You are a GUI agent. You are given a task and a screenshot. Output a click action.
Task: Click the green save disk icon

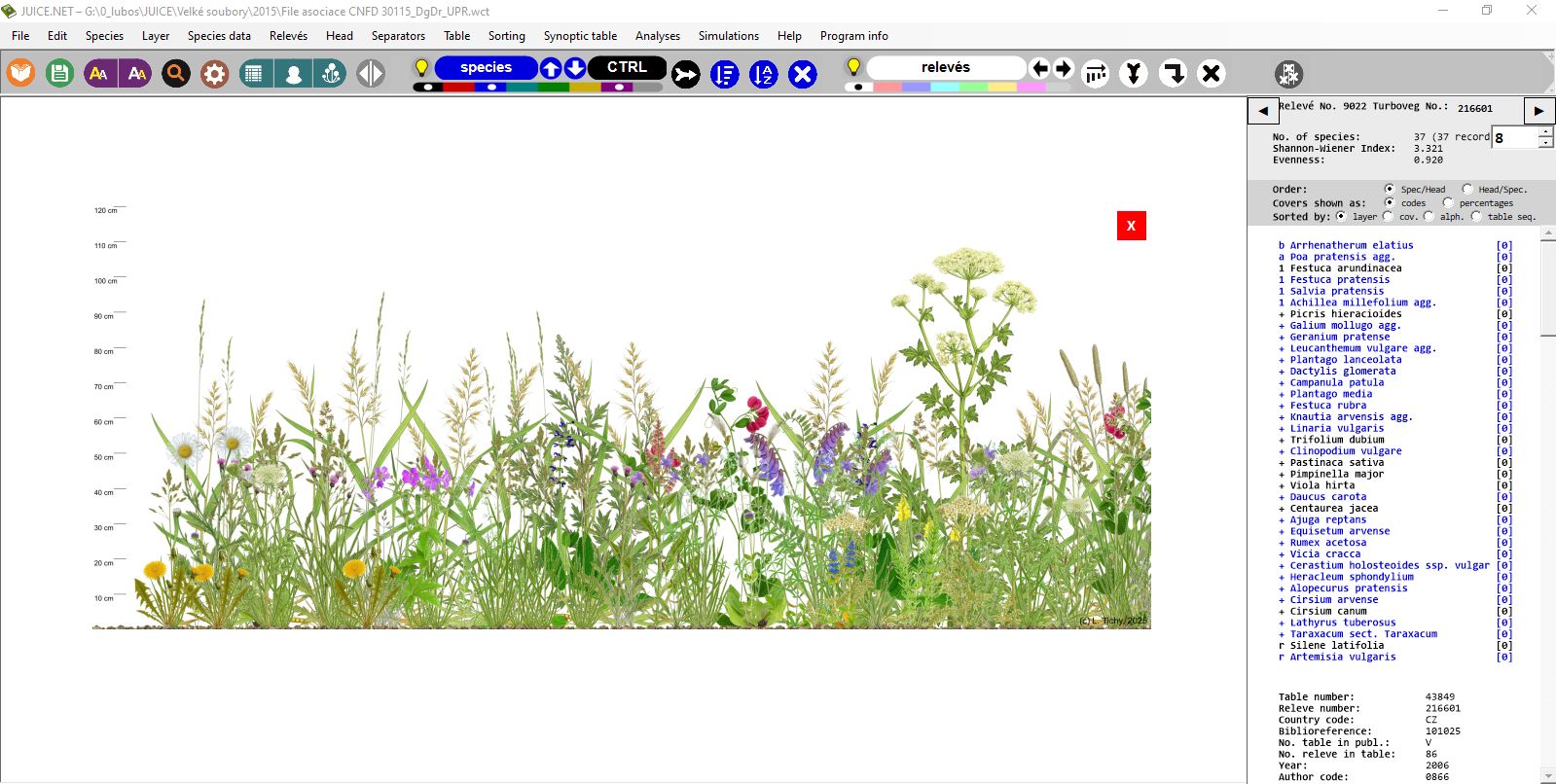59,73
